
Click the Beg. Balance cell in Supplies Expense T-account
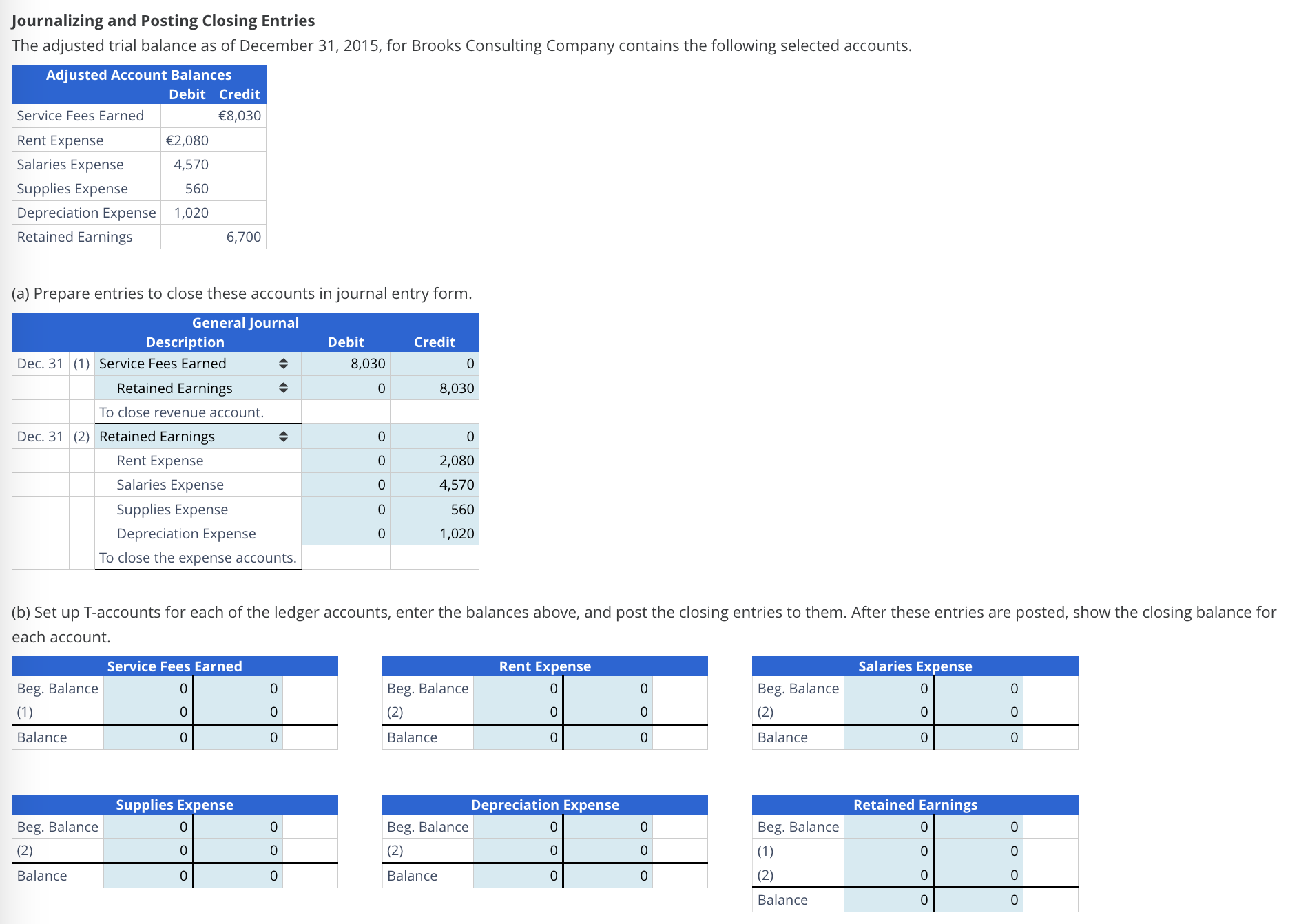[148, 826]
